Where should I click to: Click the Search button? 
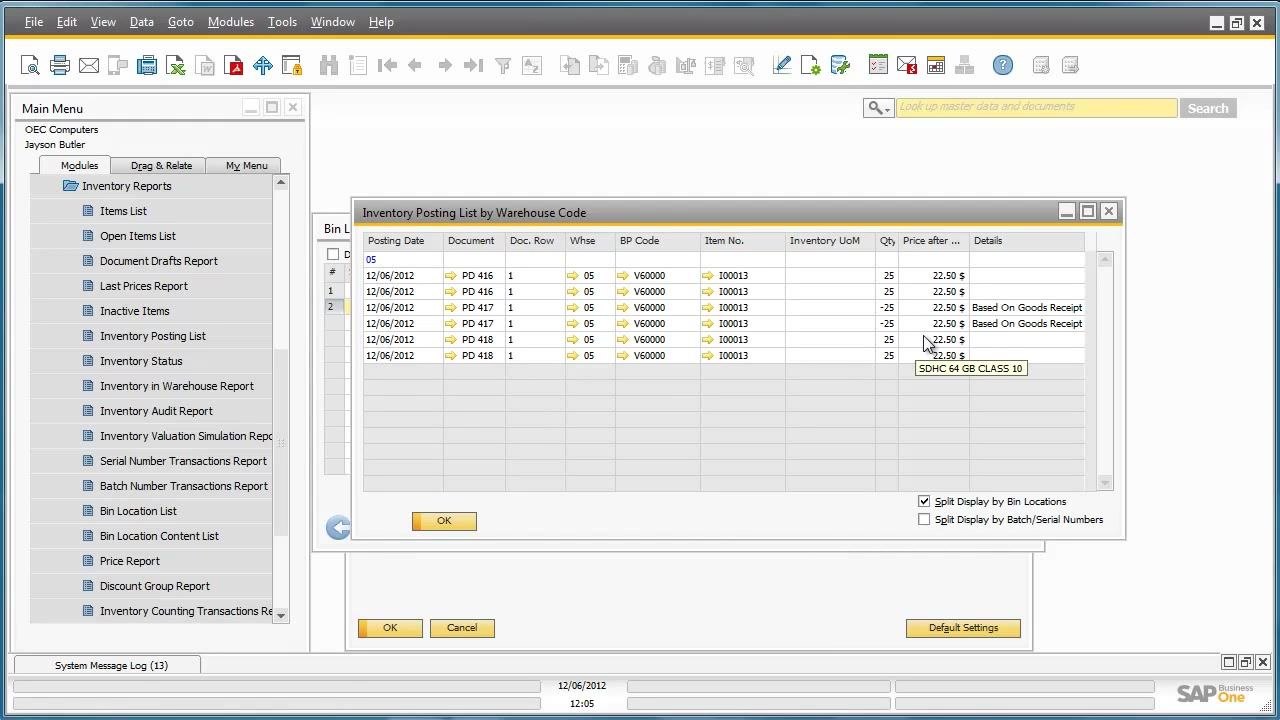(x=1208, y=108)
